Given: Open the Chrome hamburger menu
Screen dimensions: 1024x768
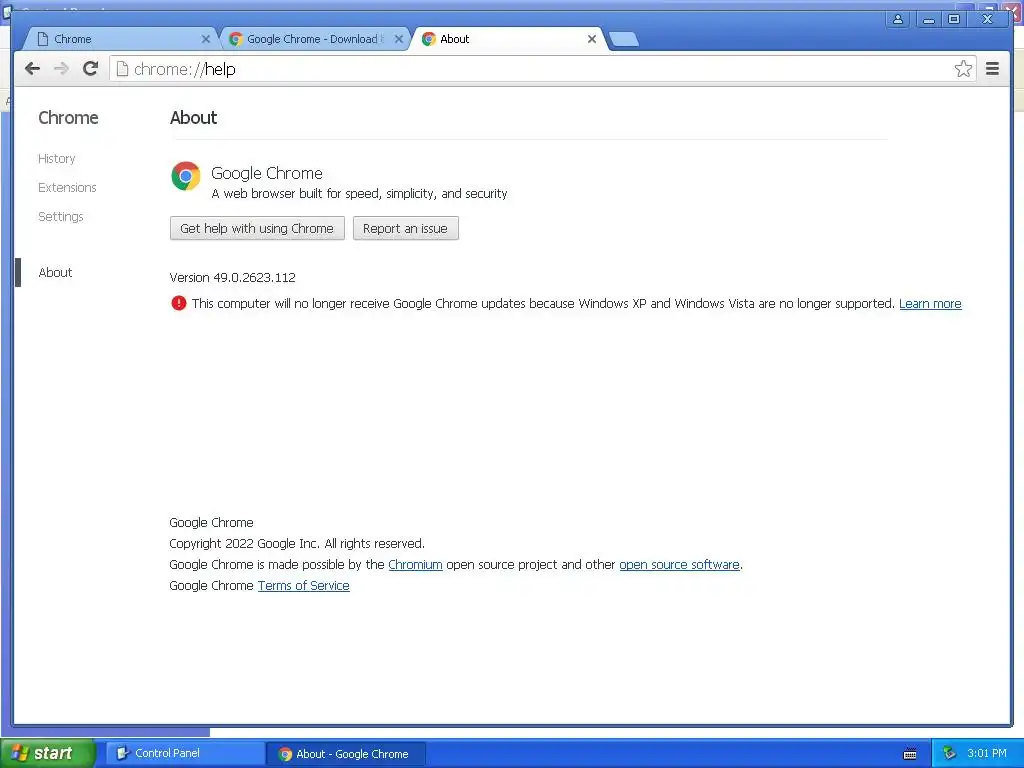Looking at the screenshot, I should 992,69.
